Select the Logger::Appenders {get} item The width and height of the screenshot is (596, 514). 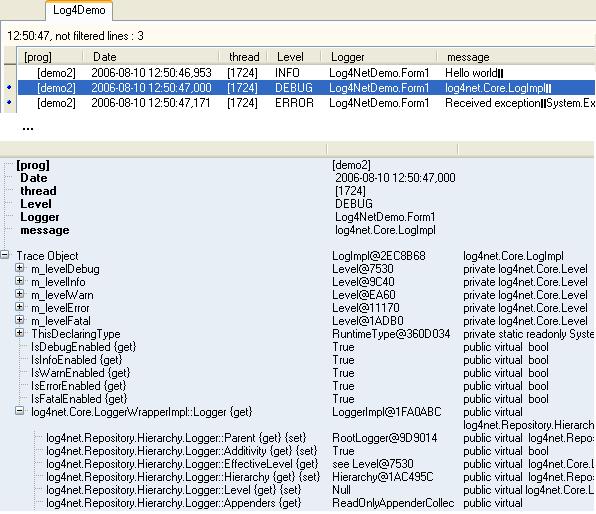coord(174,503)
